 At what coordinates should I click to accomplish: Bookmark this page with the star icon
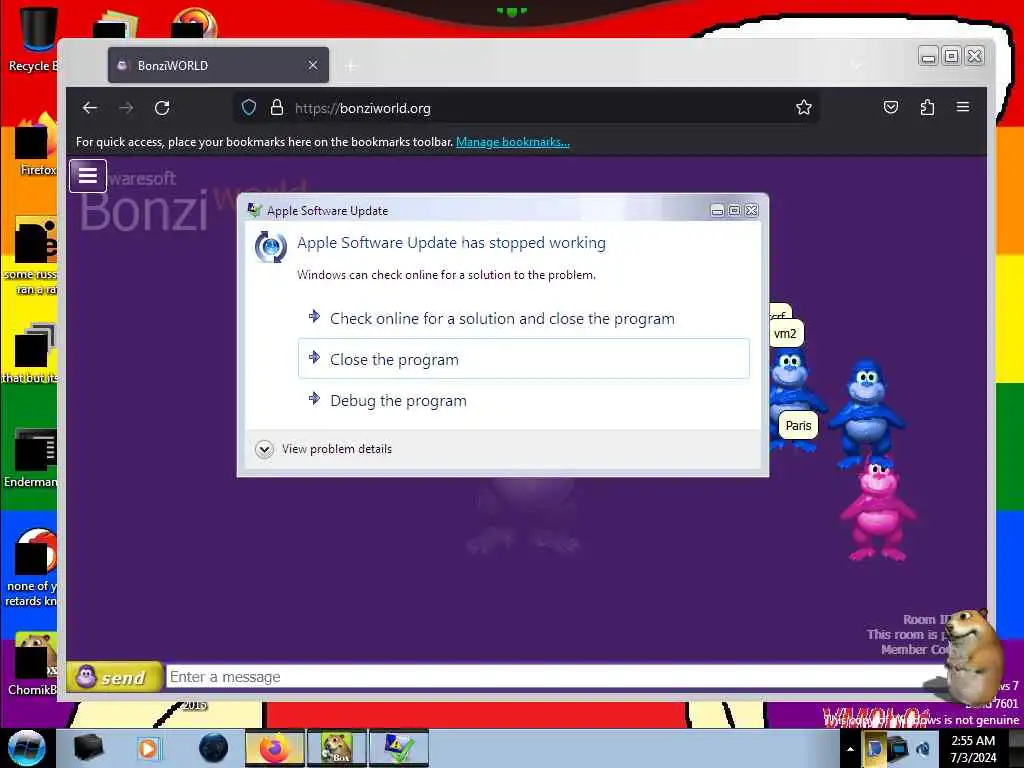pos(804,108)
